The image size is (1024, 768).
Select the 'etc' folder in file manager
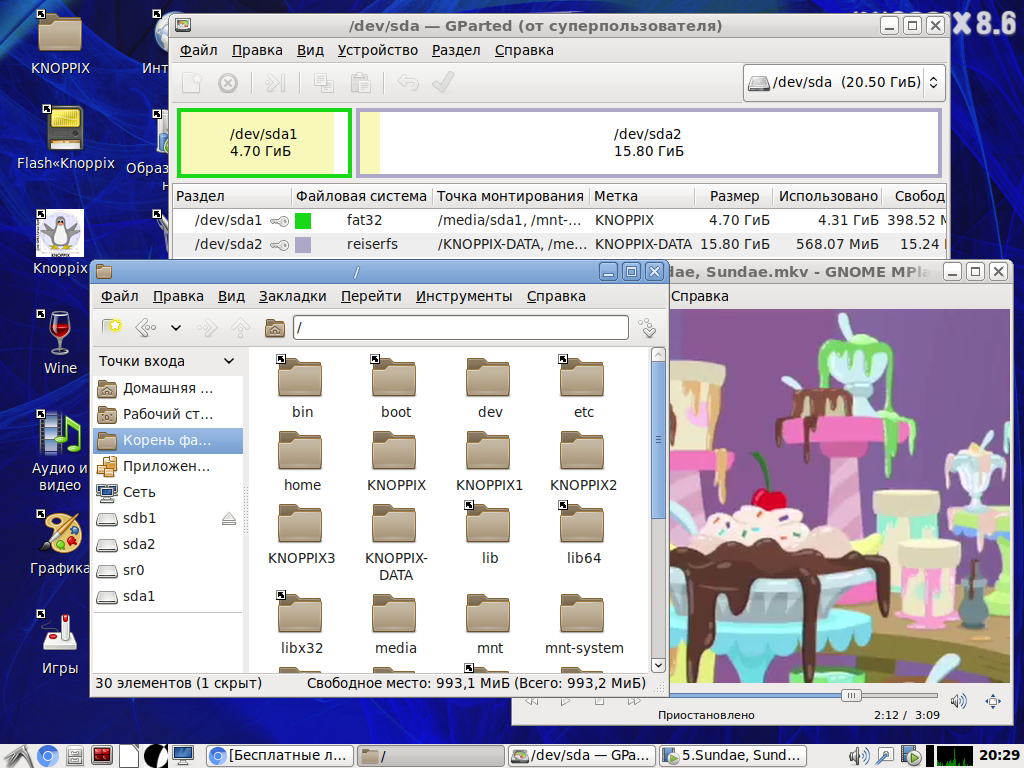click(x=583, y=388)
